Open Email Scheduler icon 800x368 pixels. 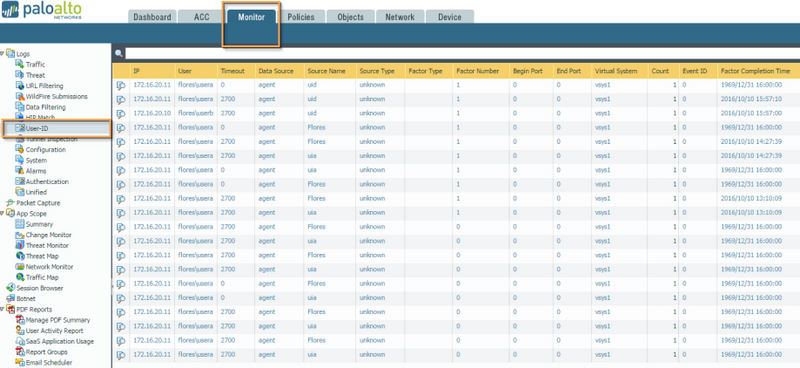click(19, 362)
